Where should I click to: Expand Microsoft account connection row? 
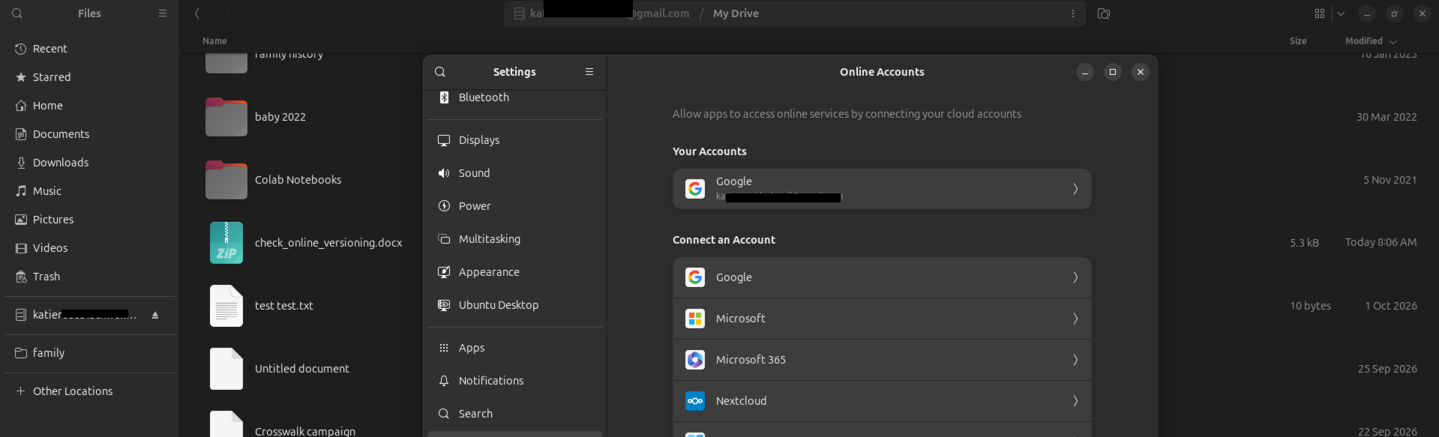click(x=881, y=318)
